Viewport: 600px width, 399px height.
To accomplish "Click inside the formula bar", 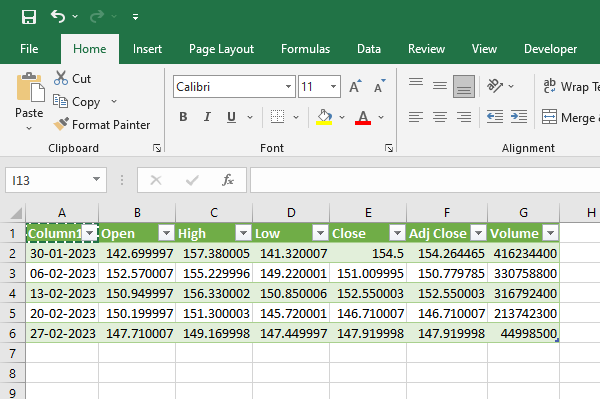I will click(425, 180).
